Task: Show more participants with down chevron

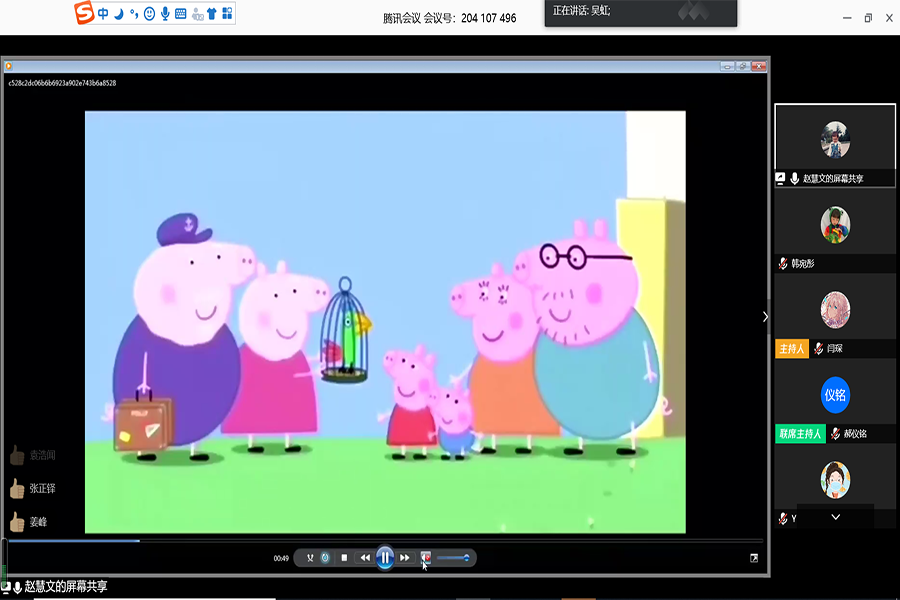Action: click(836, 517)
